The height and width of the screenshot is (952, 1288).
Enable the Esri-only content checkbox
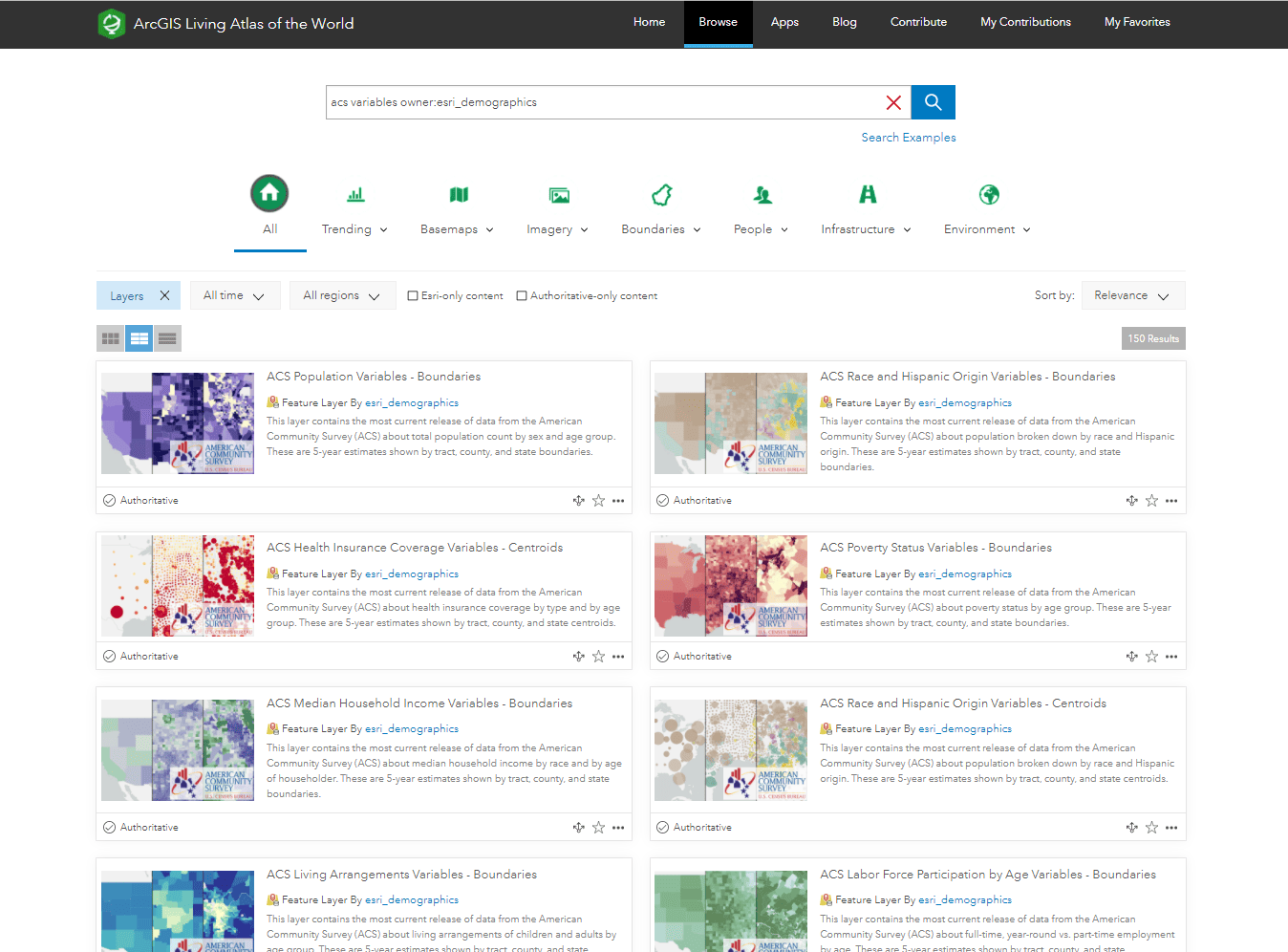tap(413, 296)
